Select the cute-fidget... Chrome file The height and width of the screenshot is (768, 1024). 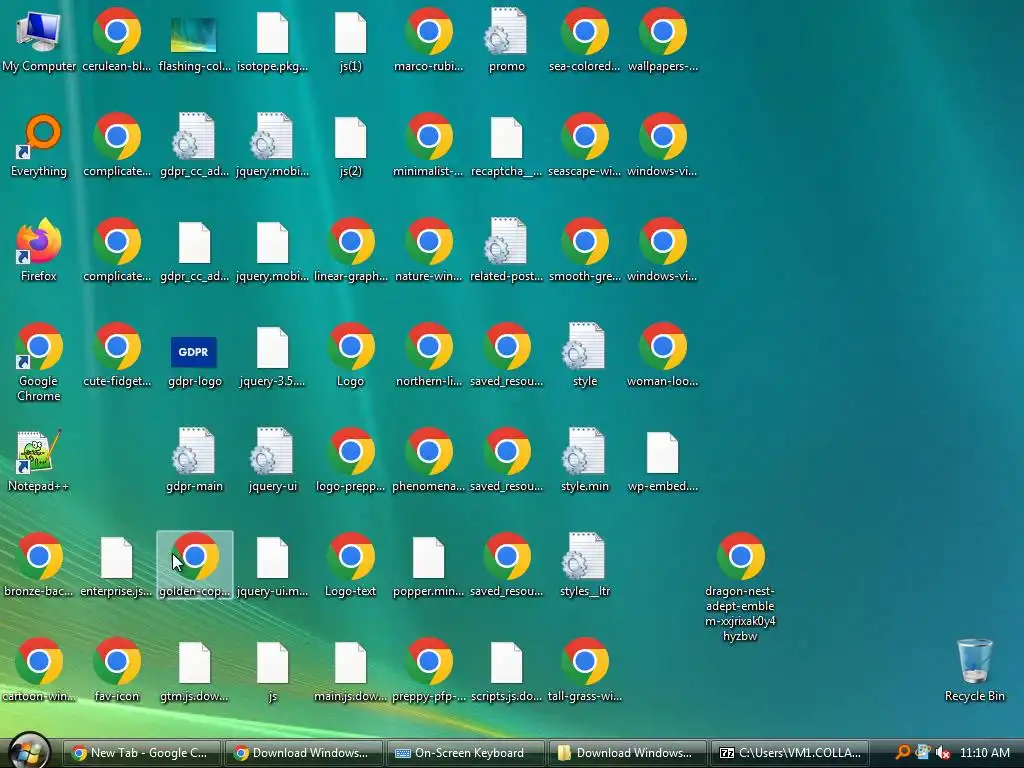[x=117, y=355]
